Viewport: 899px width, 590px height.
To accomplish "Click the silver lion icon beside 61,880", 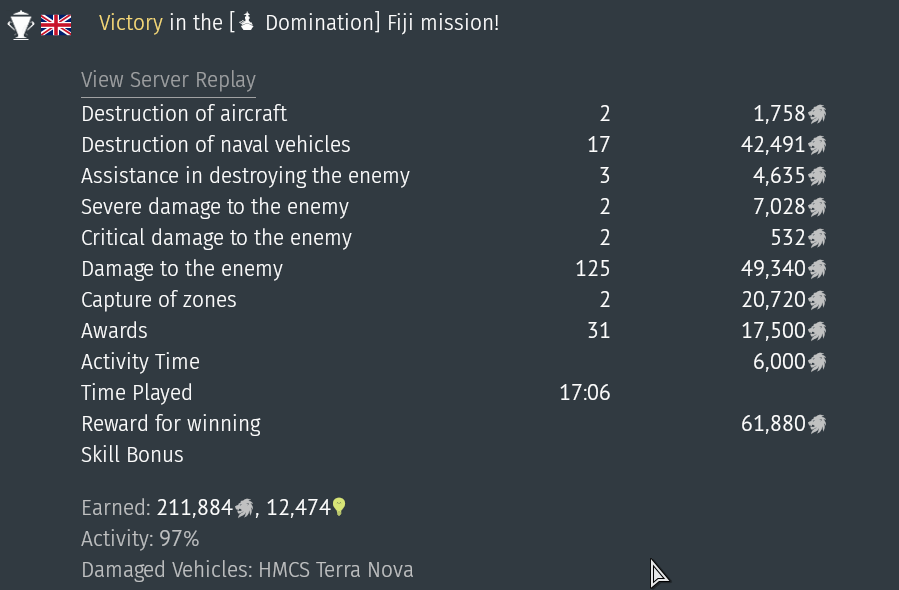I will point(817,424).
